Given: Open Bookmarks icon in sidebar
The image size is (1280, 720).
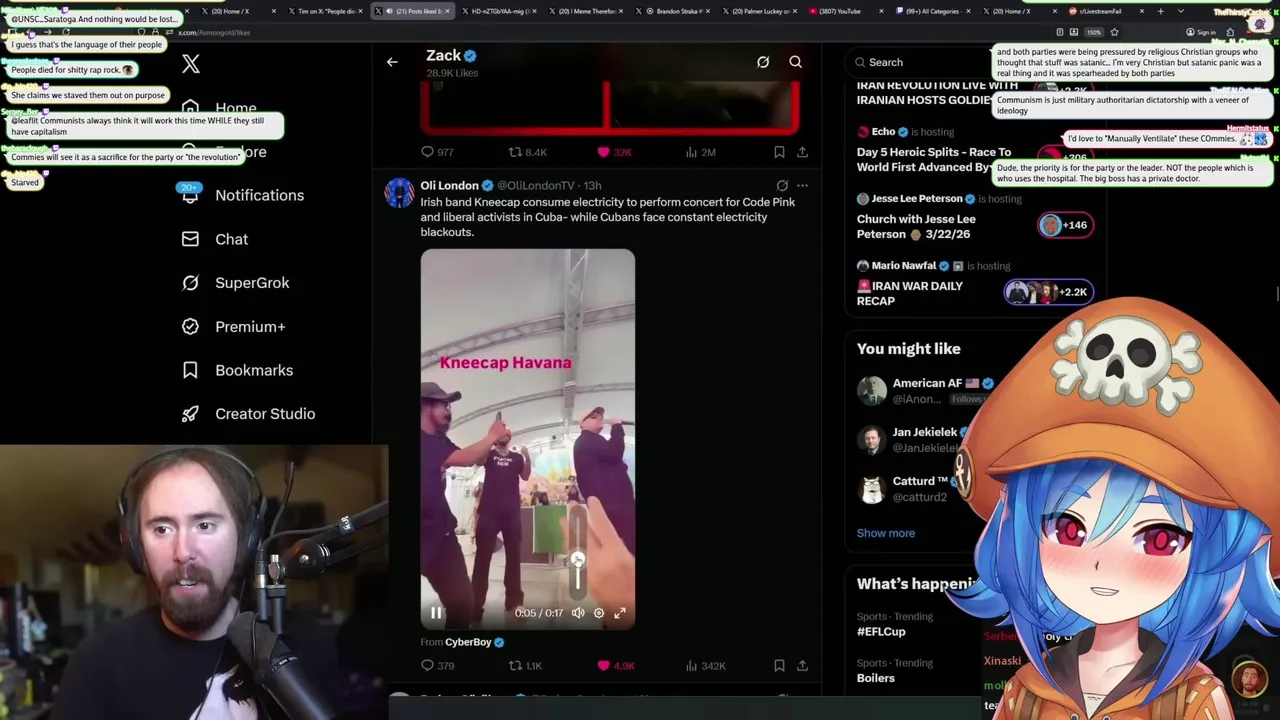Looking at the screenshot, I should 190,370.
